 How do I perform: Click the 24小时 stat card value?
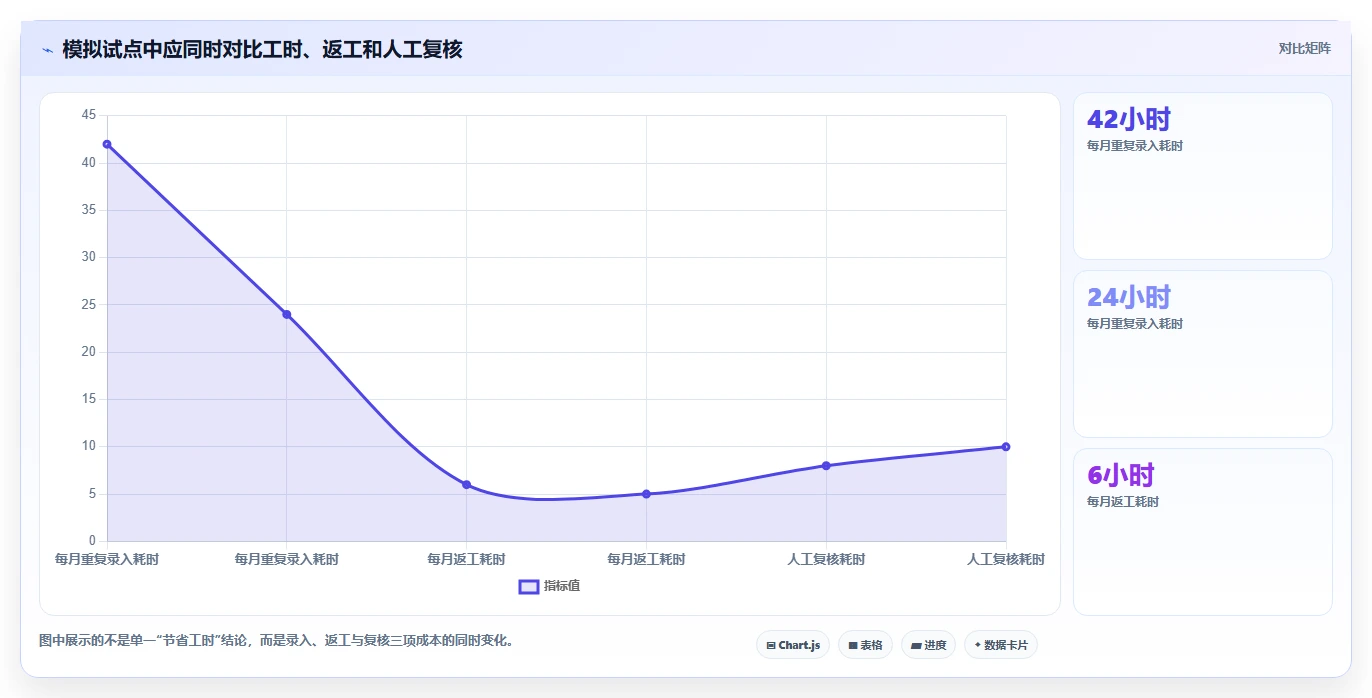click(1128, 297)
